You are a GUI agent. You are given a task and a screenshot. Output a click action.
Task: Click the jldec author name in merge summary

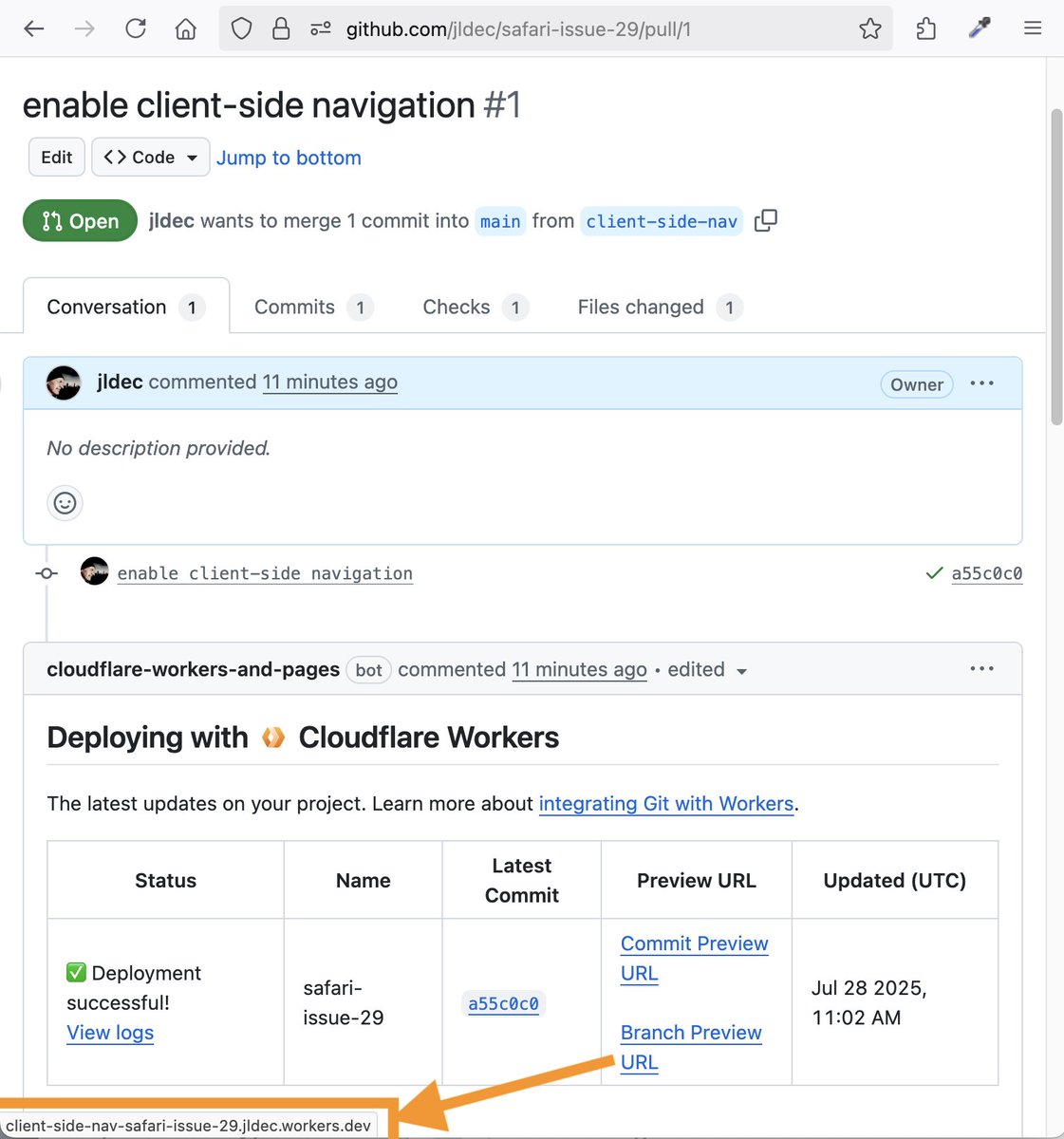(172, 220)
